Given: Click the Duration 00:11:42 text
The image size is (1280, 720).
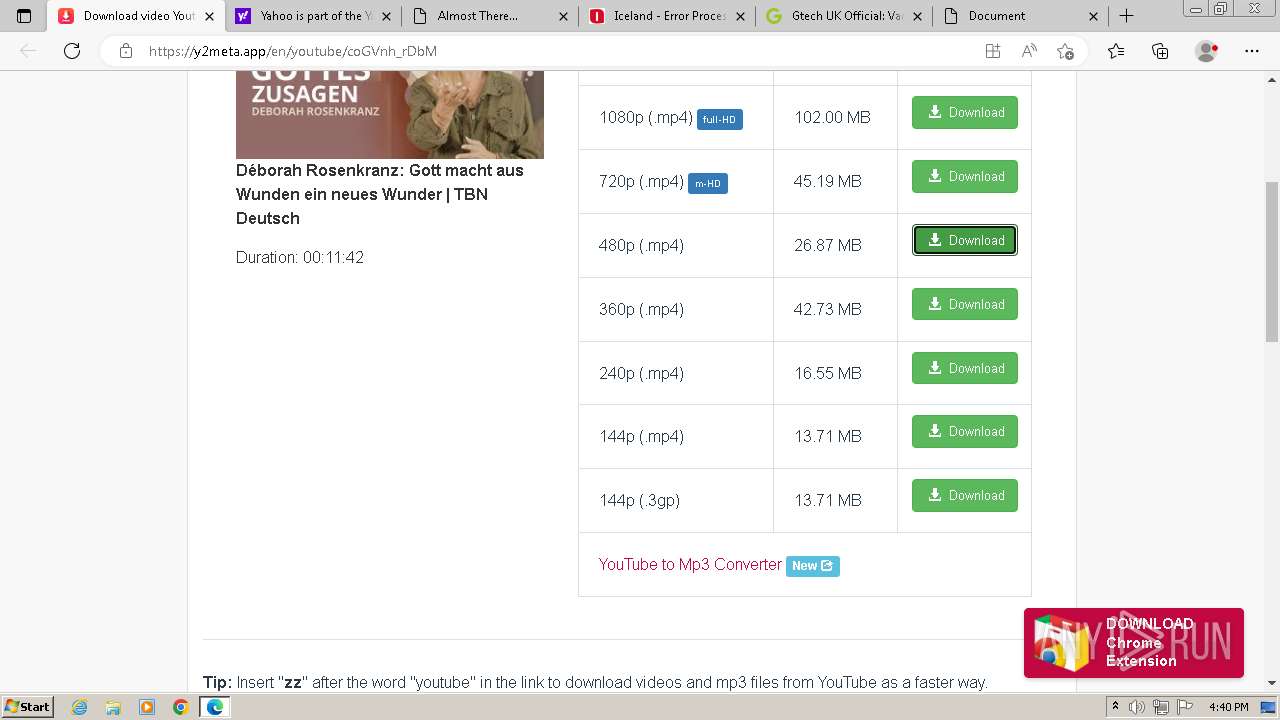Looking at the screenshot, I should coord(300,257).
